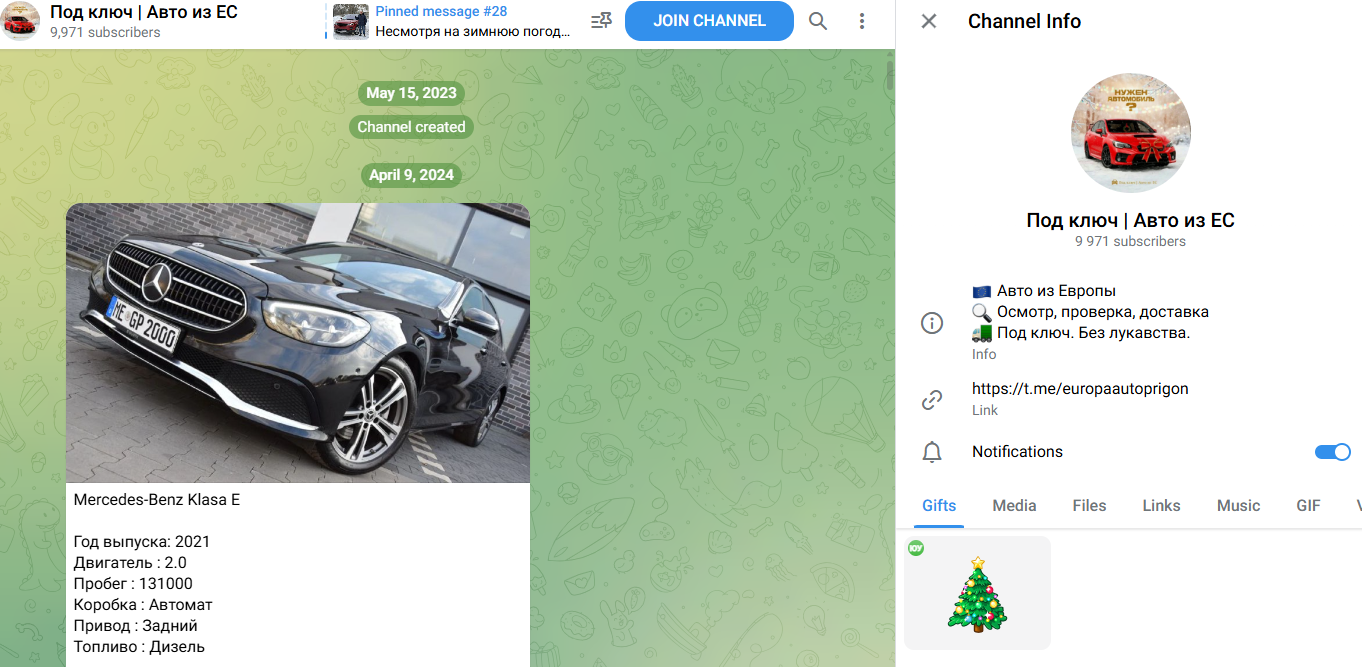
Task: Open the Christmas tree gift
Action: (977, 593)
